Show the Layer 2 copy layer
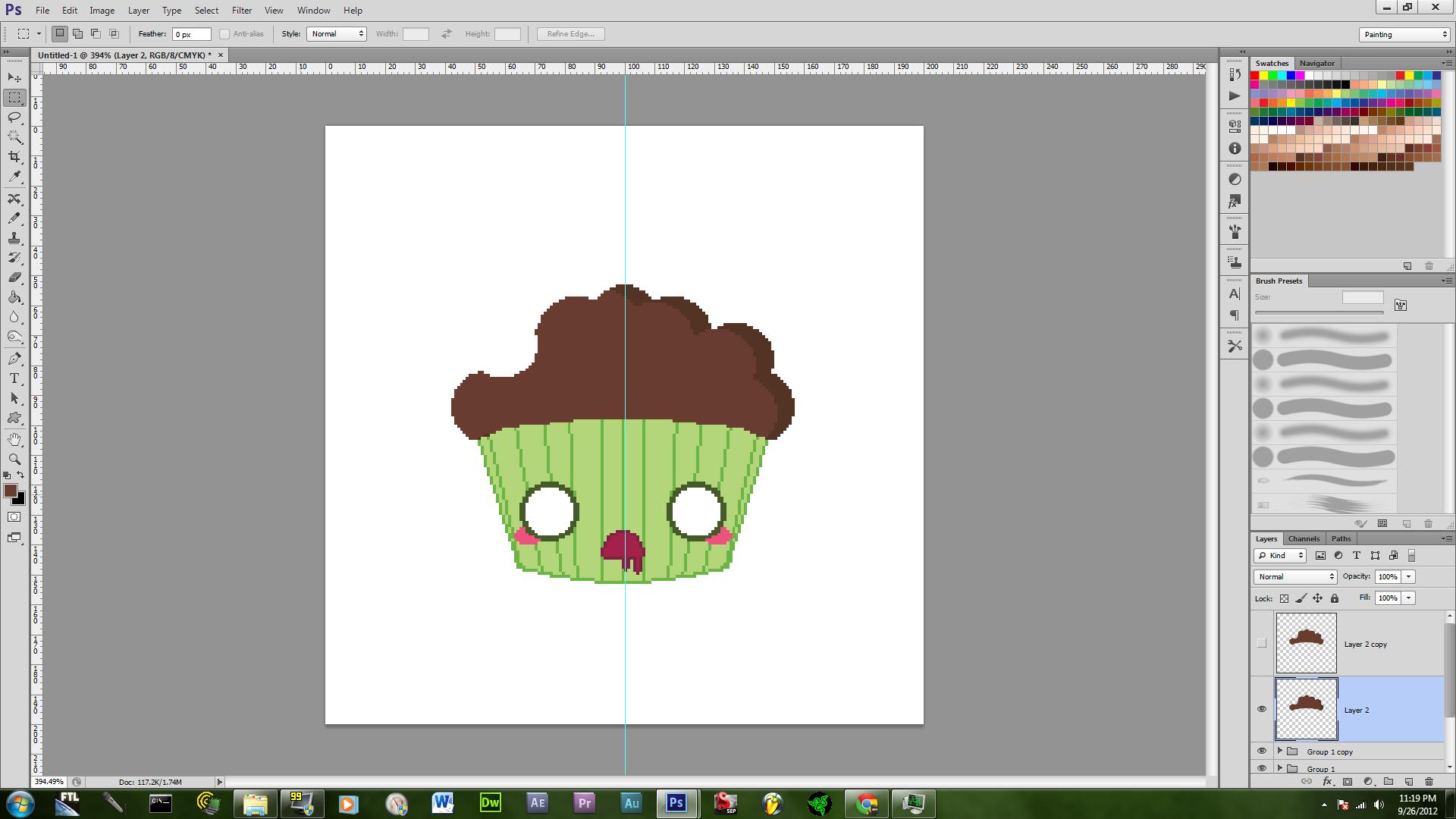This screenshot has height=819, width=1456. tap(1262, 644)
